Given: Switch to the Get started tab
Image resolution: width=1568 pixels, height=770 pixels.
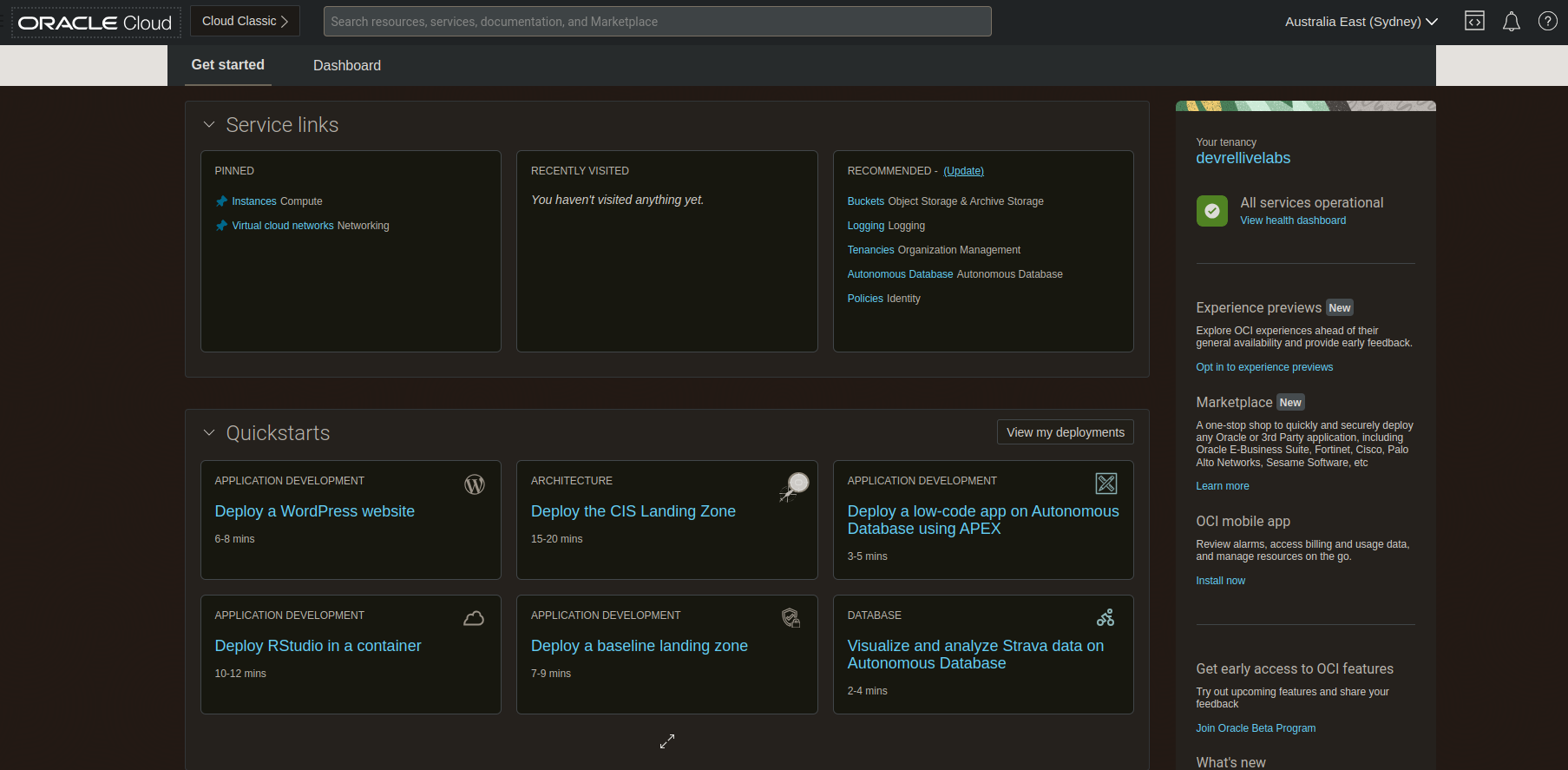Looking at the screenshot, I should [228, 65].
